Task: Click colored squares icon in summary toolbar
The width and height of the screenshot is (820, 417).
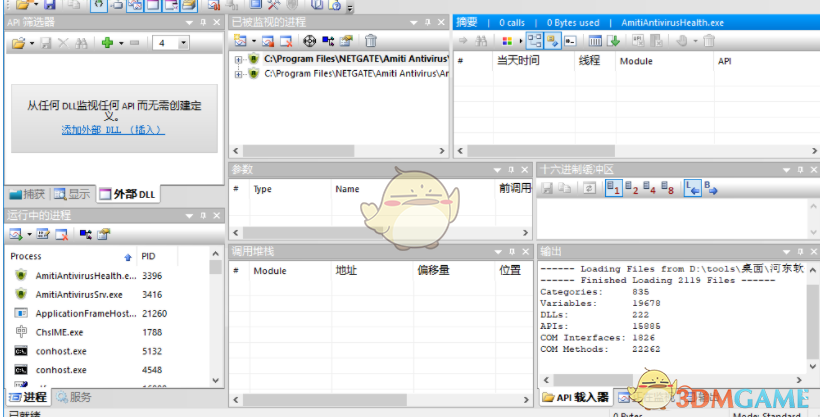Action: pos(507,41)
